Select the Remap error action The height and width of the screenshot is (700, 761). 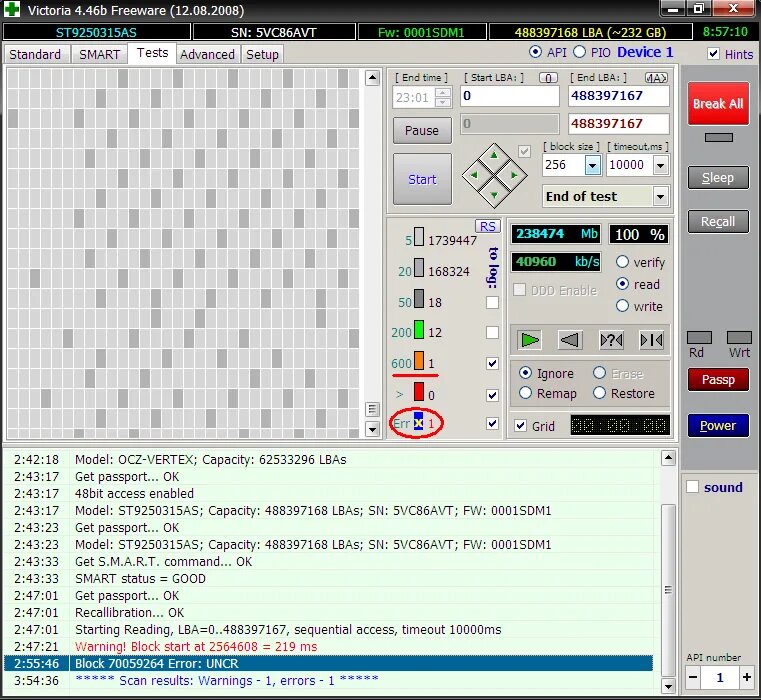tap(525, 393)
